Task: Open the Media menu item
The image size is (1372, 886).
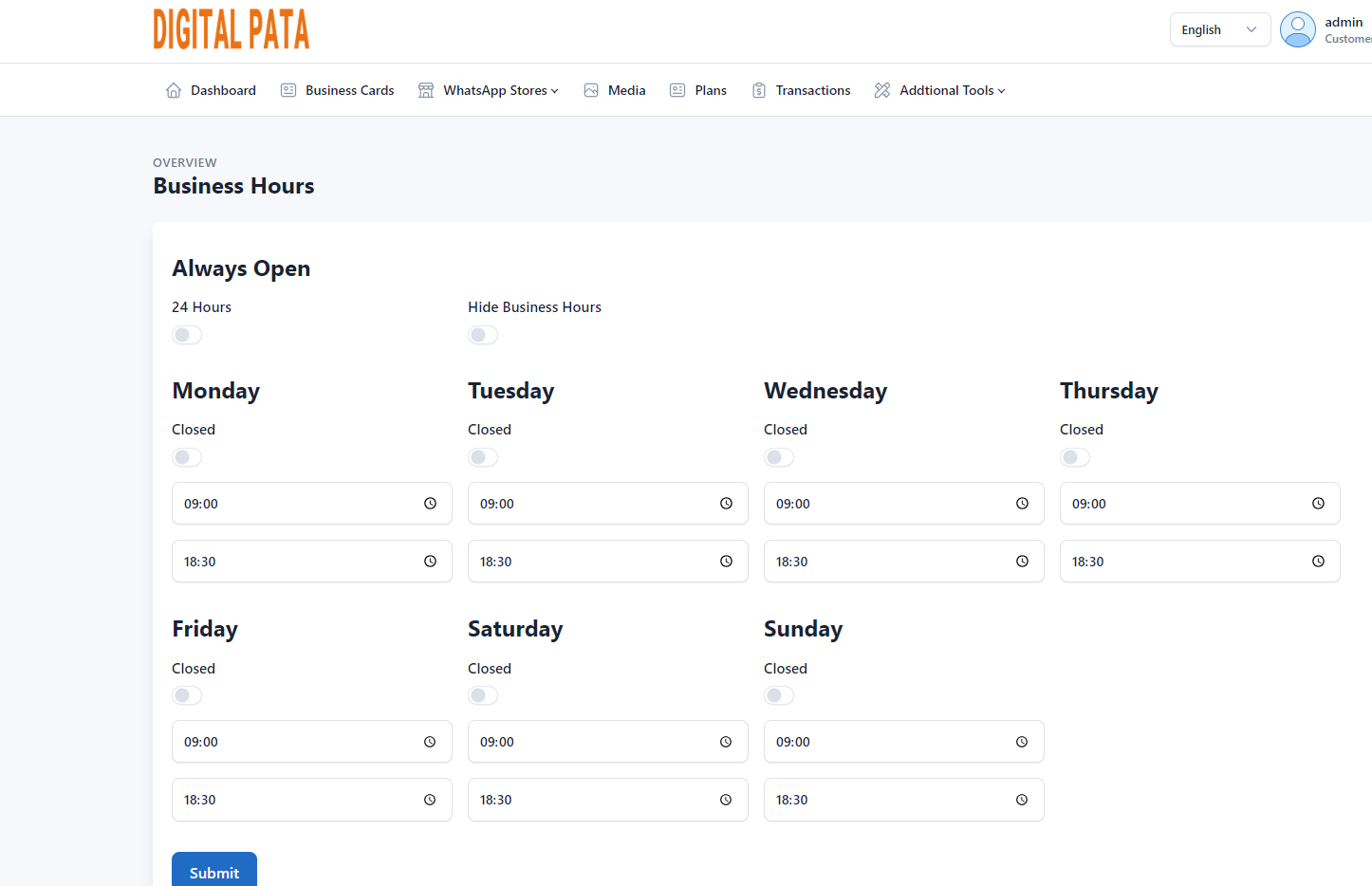Action: coord(615,90)
